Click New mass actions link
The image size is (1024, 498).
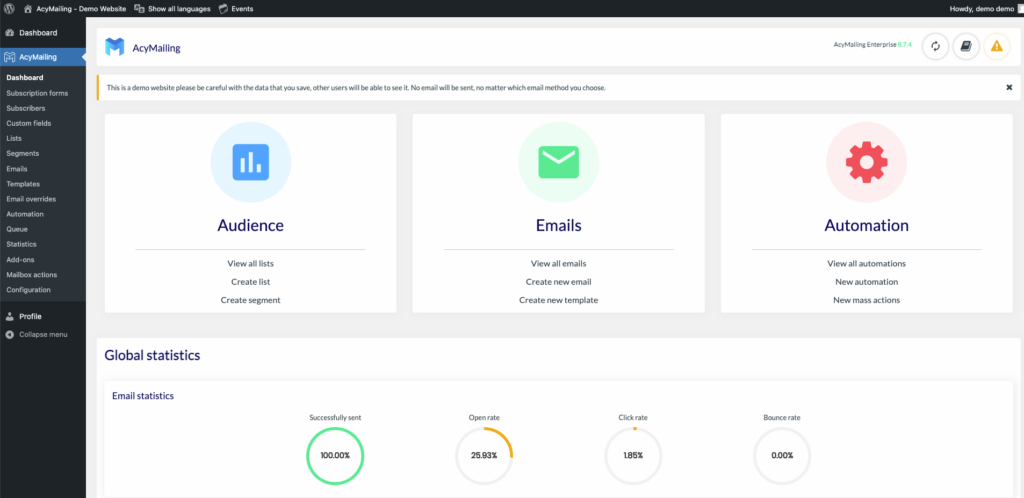(867, 300)
